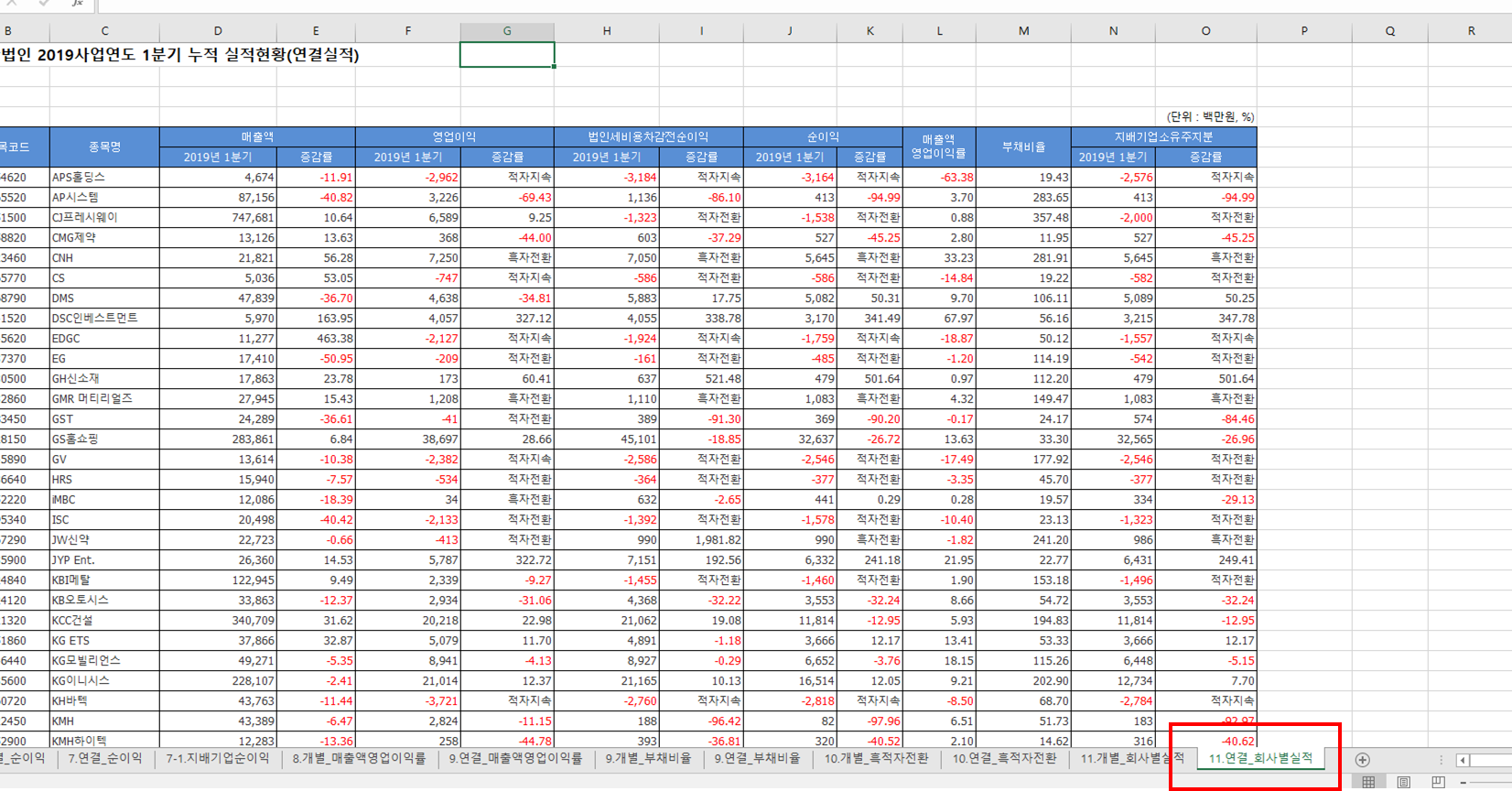1512x791 pixels.
Task: Select column P header
Action: (1304, 31)
